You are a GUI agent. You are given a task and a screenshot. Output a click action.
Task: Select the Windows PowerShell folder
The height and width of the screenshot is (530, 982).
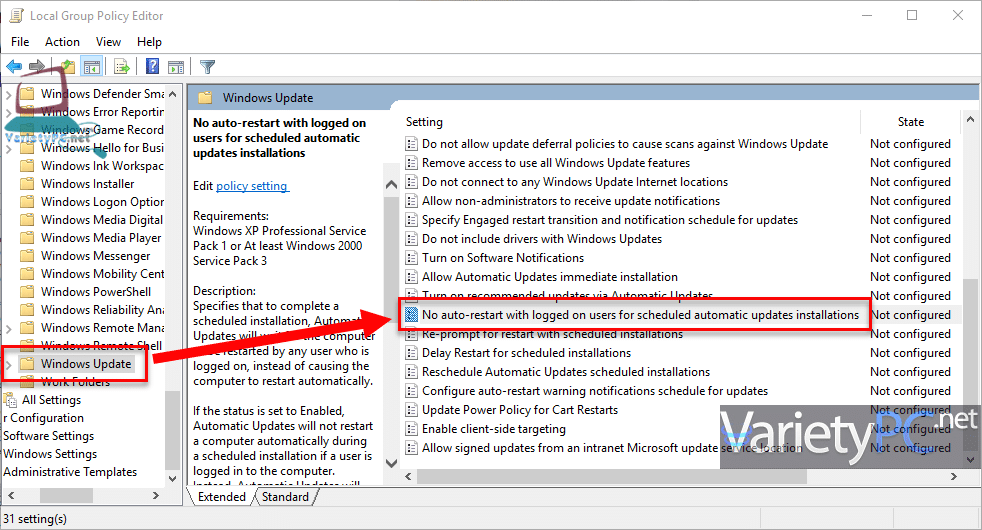85,292
